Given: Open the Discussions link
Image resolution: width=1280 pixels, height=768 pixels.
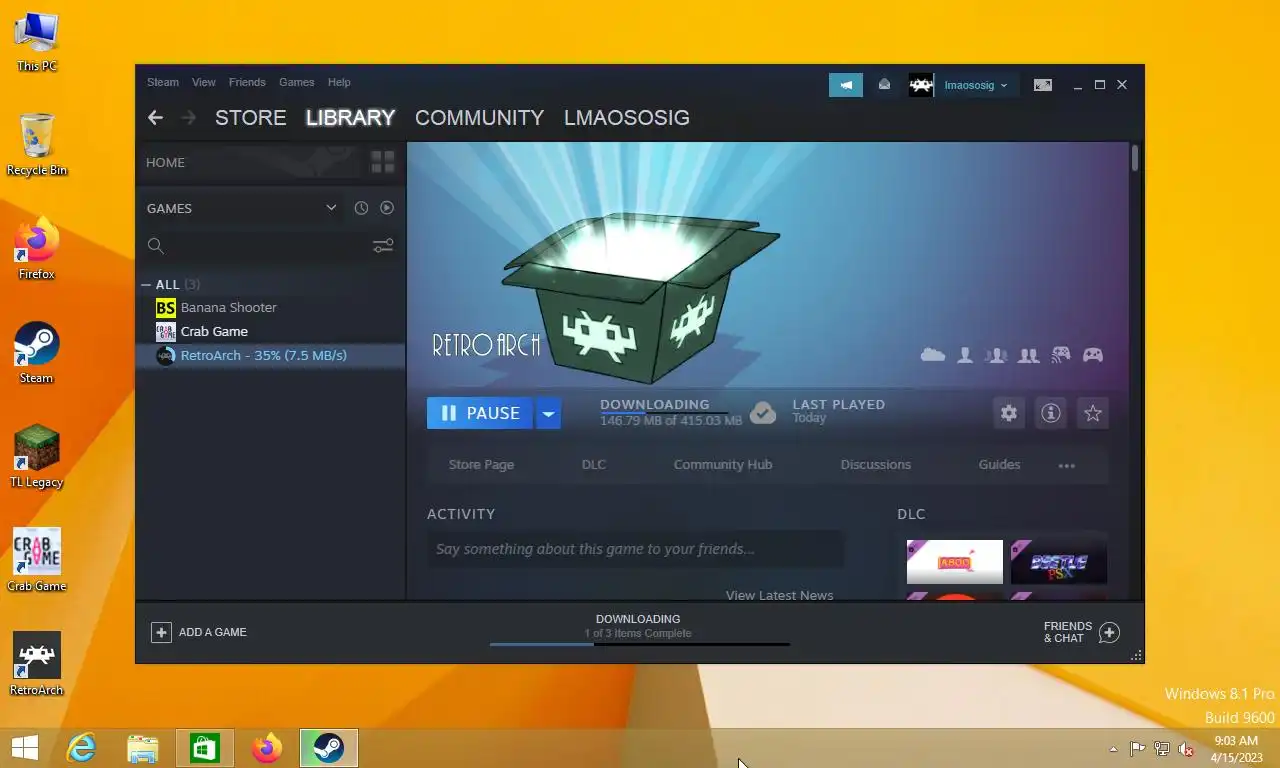Looking at the screenshot, I should (x=876, y=465).
